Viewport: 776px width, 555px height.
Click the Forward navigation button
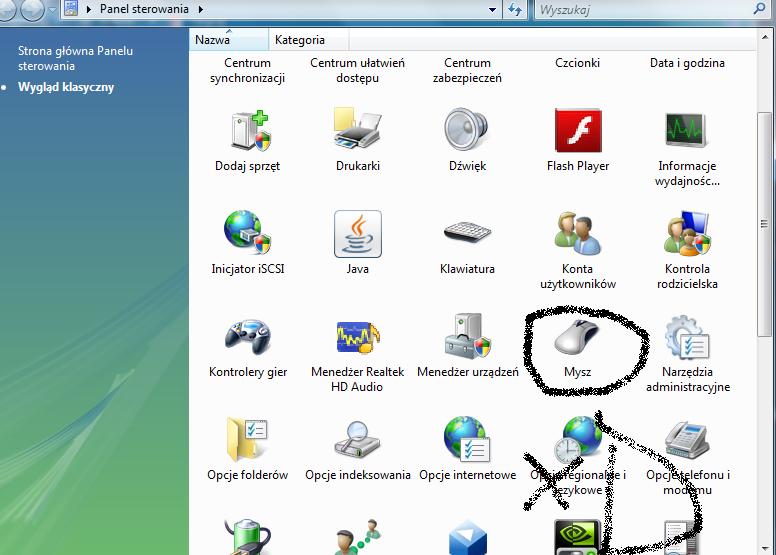coord(33,9)
